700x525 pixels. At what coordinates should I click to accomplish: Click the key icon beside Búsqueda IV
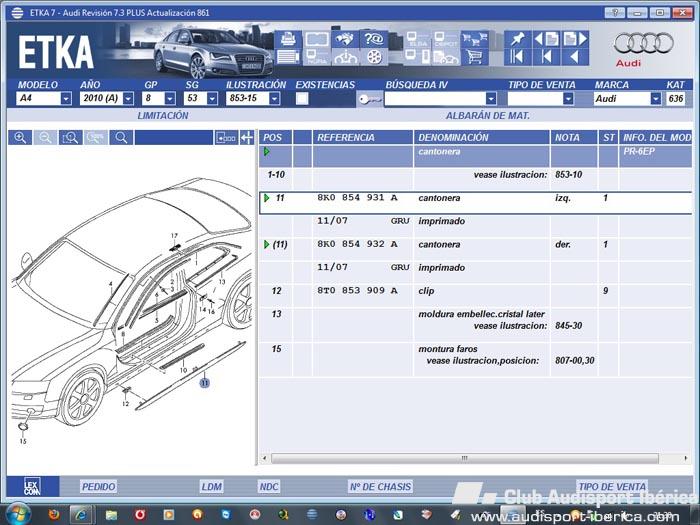click(x=368, y=99)
